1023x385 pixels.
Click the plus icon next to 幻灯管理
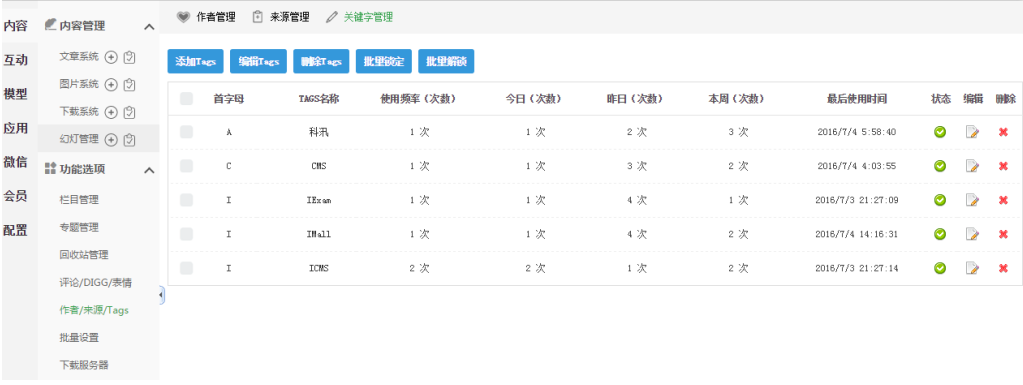tap(111, 140)
